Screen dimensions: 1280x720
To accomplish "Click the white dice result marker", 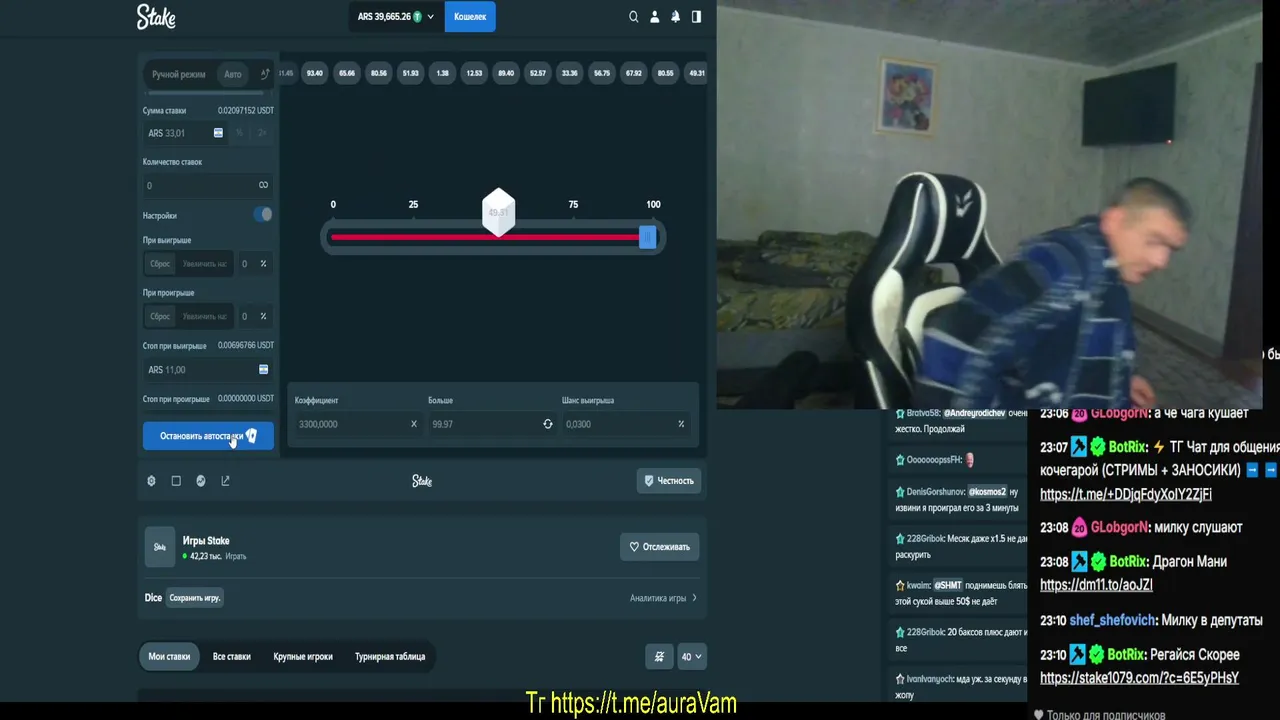I will 498,212.
